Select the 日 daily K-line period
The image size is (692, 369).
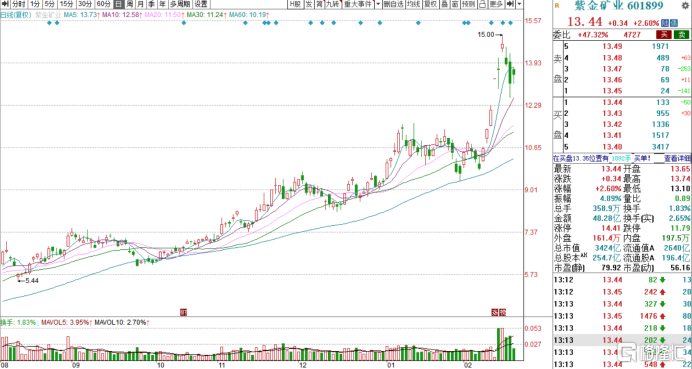pyautogui.click(x=118, y=4)
